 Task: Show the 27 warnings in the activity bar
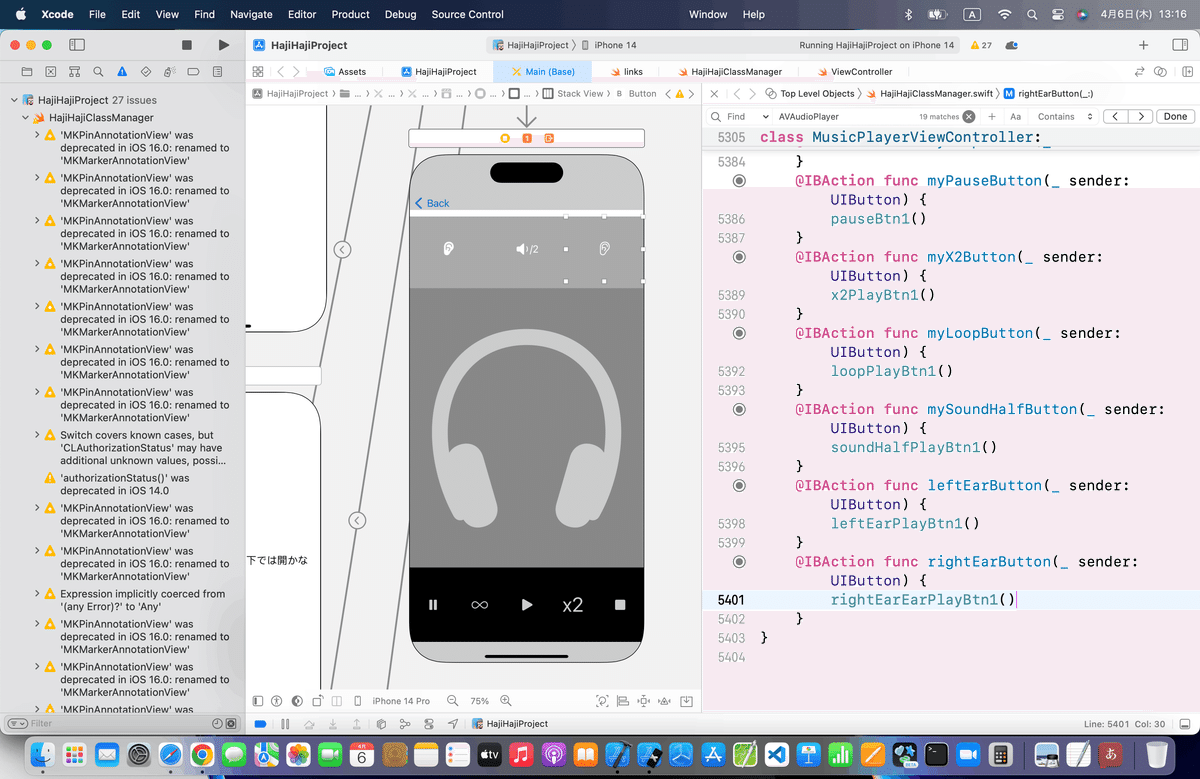pos(980,45)
